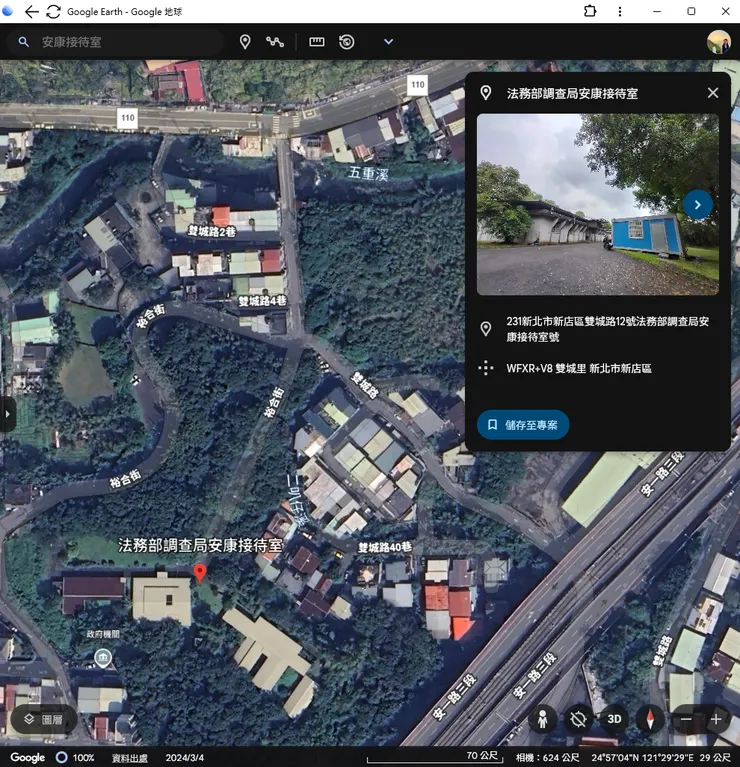The height and width of the screenshot is (767, 740).
Task: Toggle the rotate/tilt reset icon
Action: tap(578, 719)
